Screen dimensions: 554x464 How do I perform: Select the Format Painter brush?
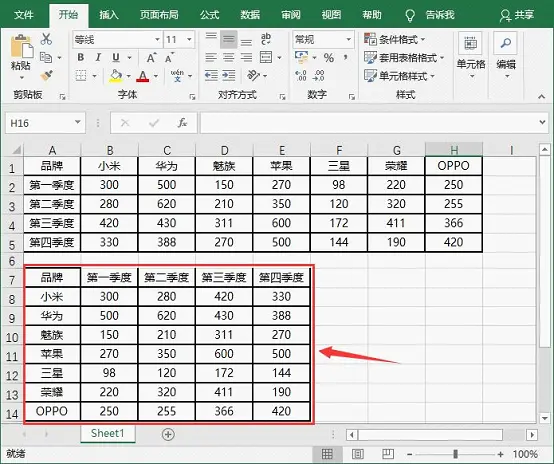(46, 75)
